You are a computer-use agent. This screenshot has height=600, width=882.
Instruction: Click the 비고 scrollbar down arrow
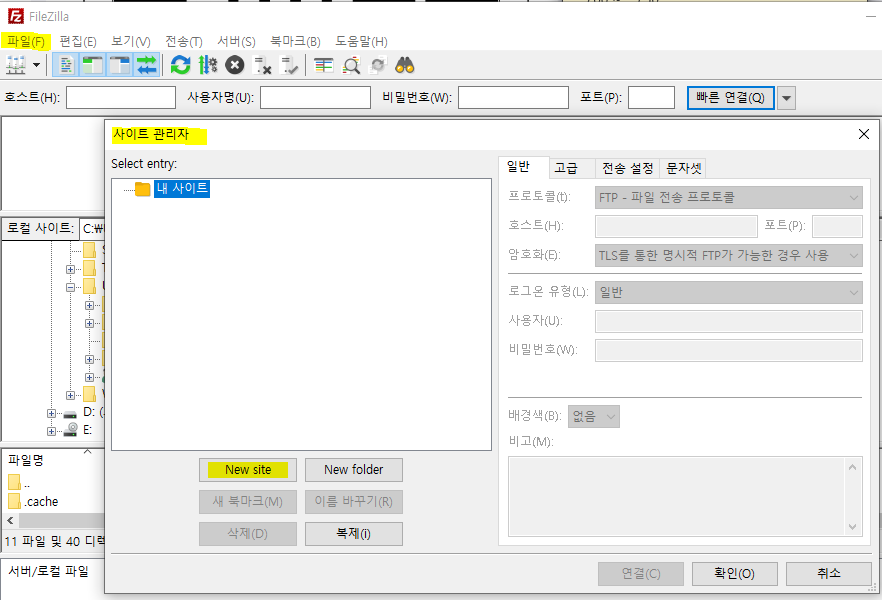tap(853, 527)
